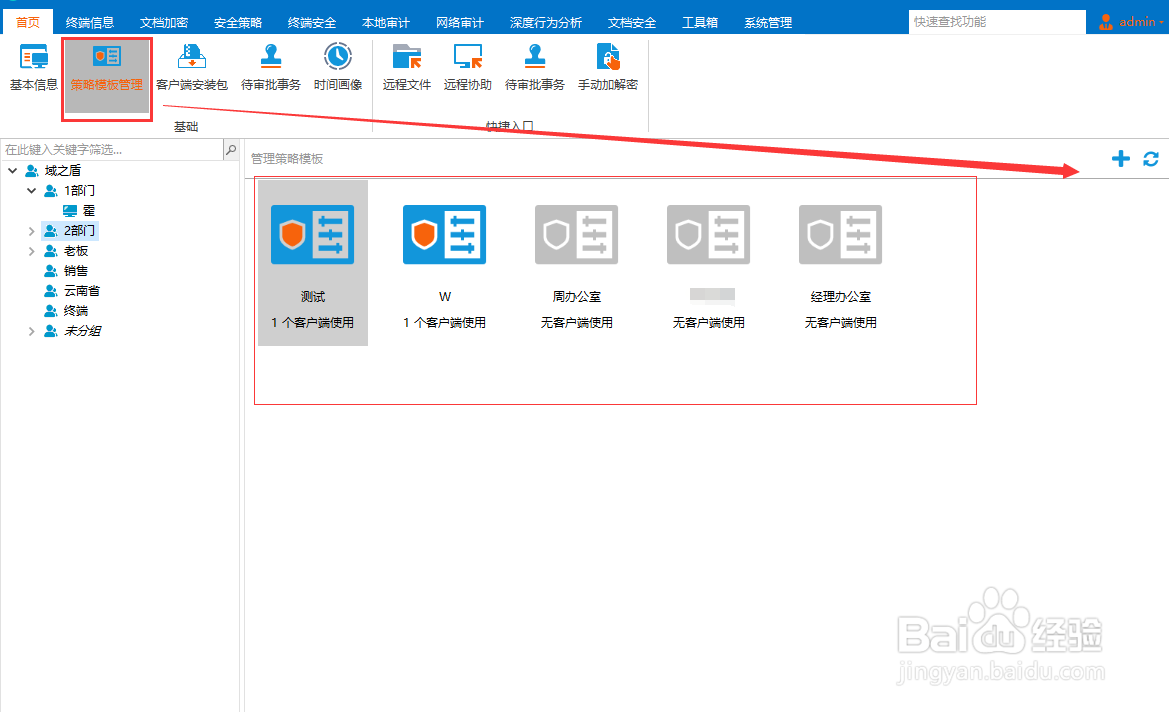The width and height of the screenshot is (1169, 712).
Task: Expand the 未分组 tree node
Action: coord(31,331)
